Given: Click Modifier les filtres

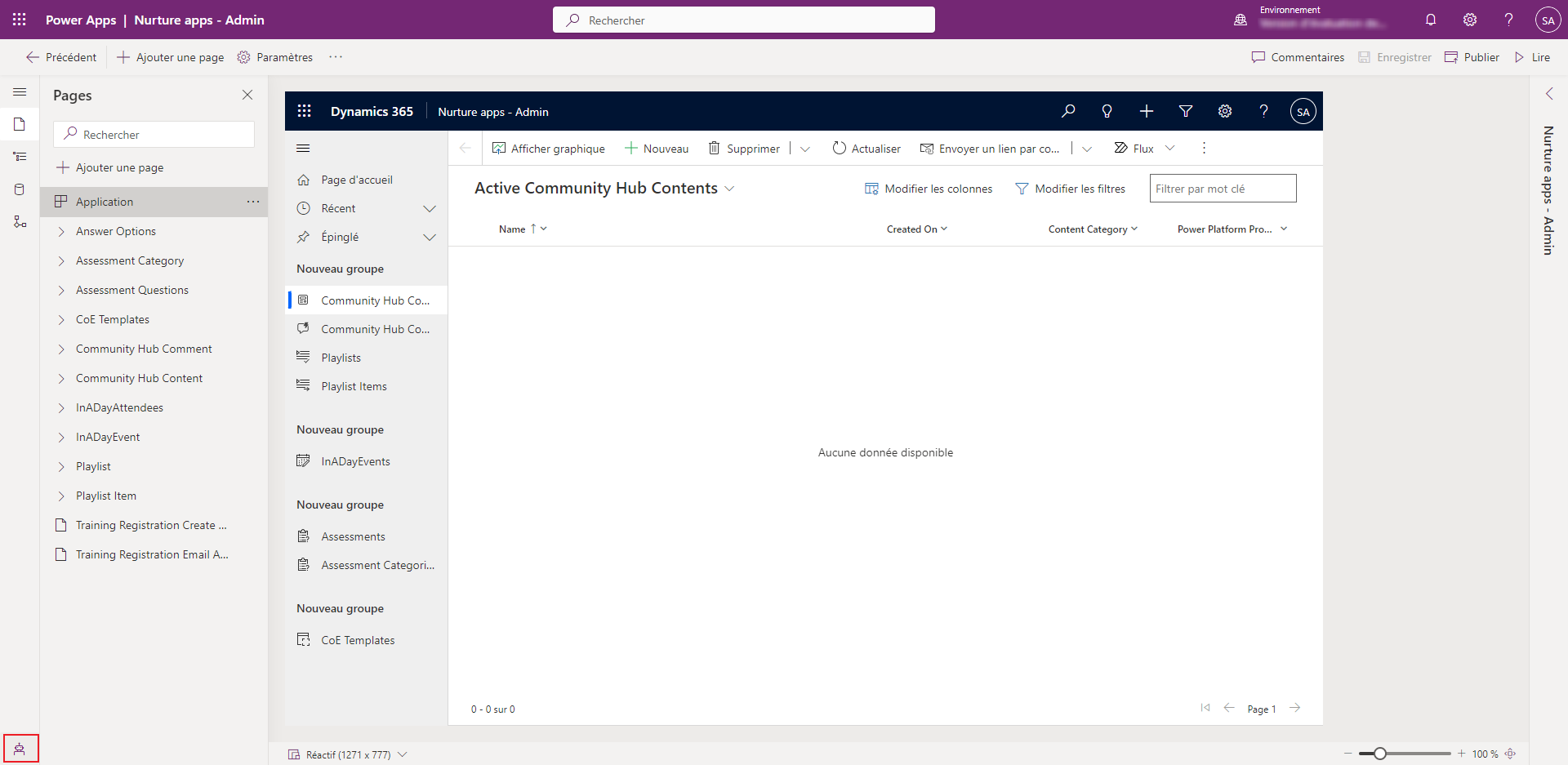Looking at the screenshot, I should pyautogui.click(x=1070, y=189).
